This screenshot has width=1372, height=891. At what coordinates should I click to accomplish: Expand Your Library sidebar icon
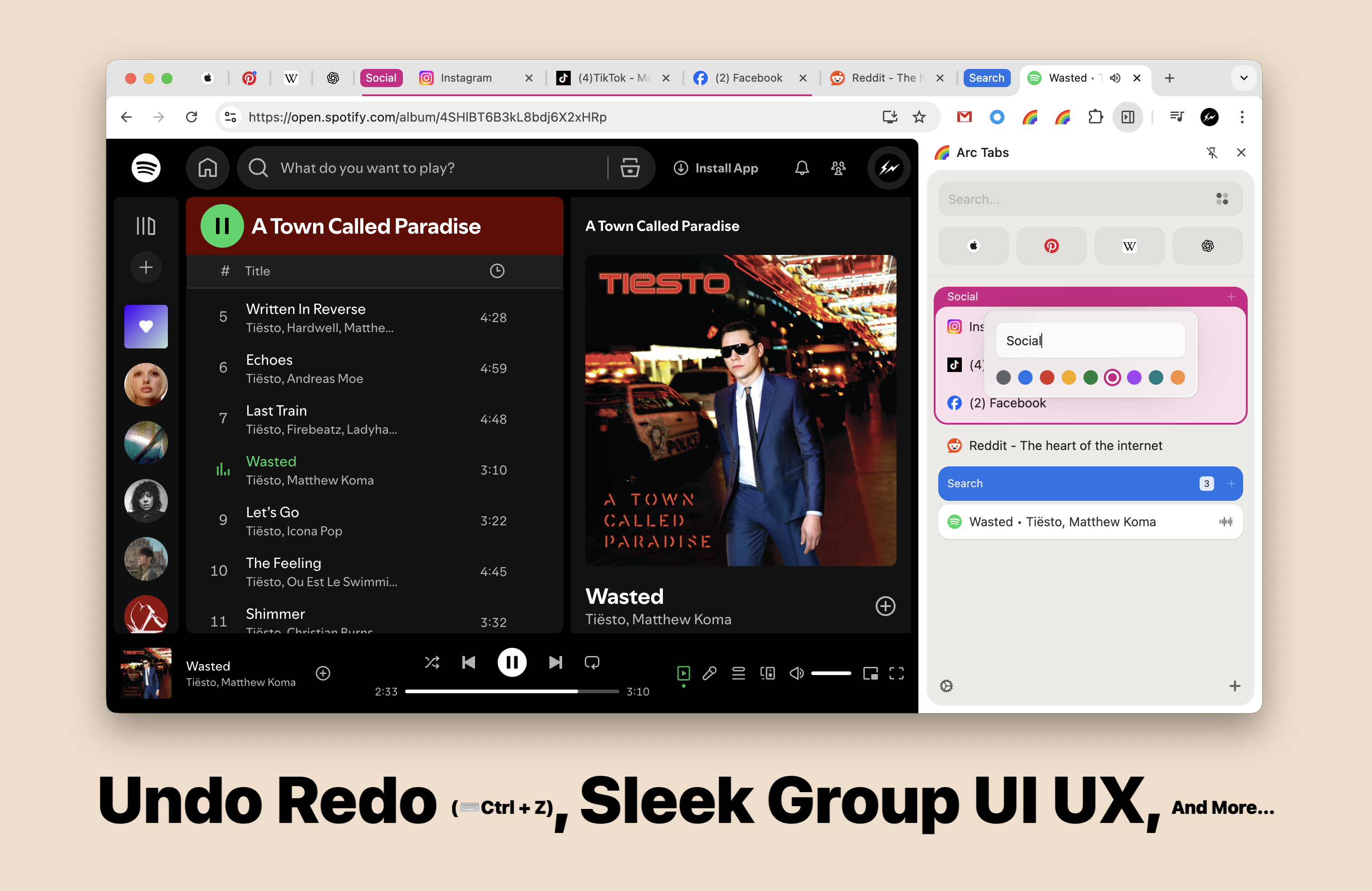[x=146, y=226]
